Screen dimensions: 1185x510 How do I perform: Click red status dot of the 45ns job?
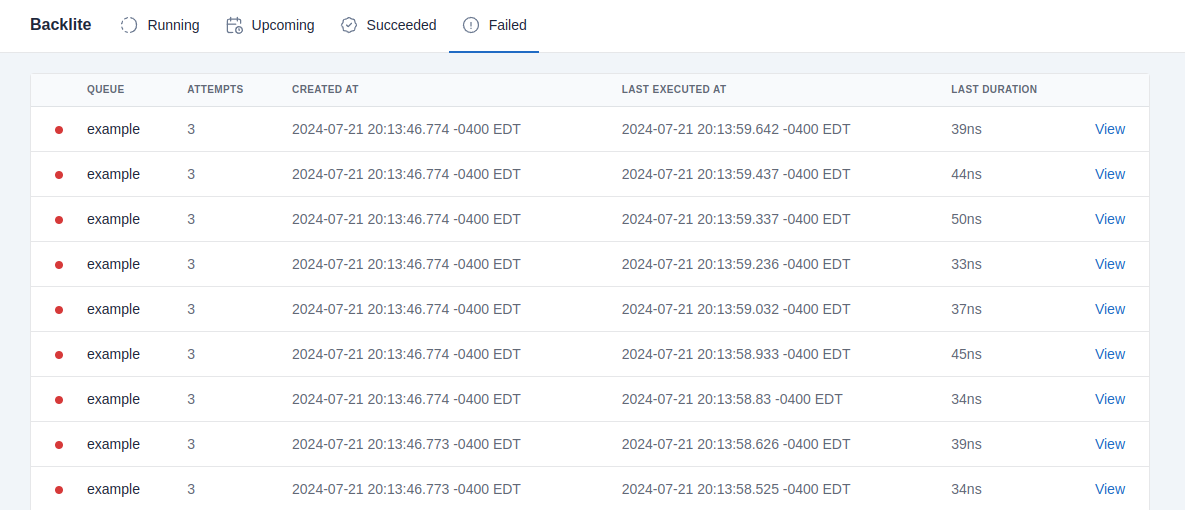[59, 355]
